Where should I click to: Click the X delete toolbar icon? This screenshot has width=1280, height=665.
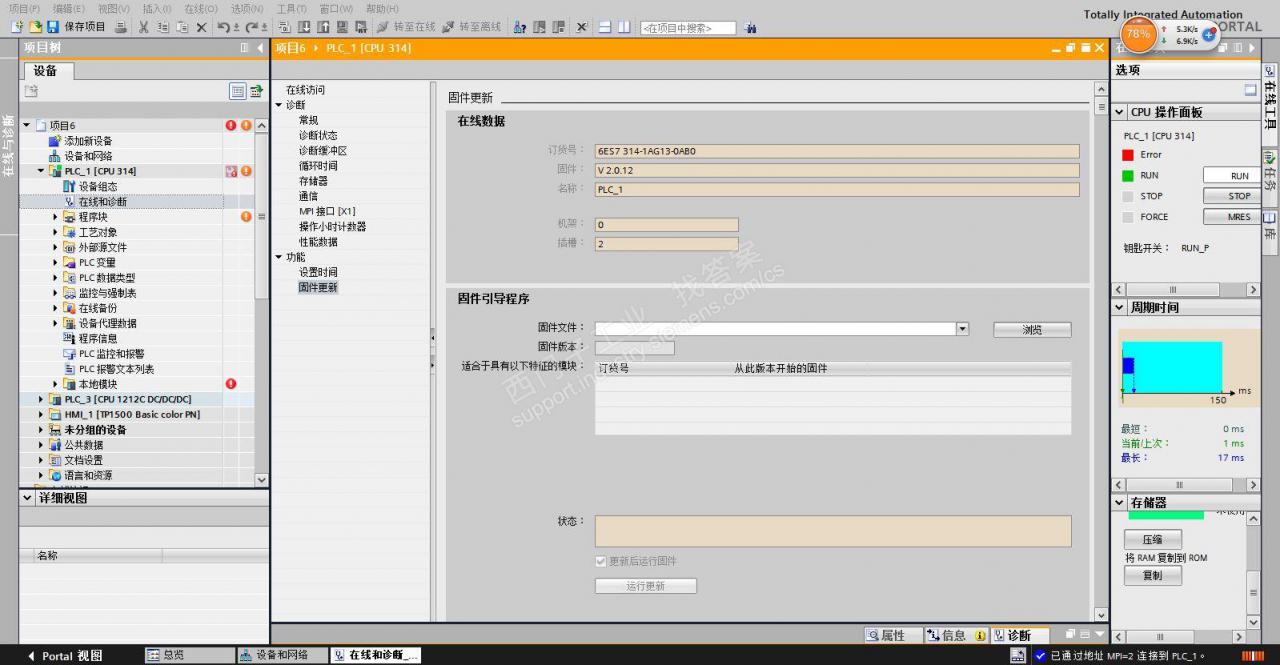click(x=200, y=28)
